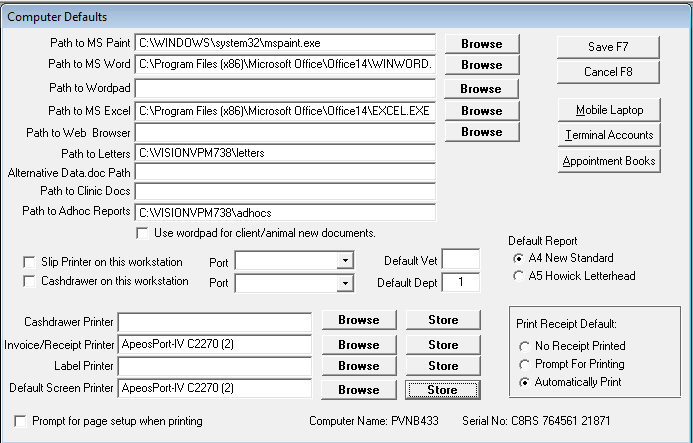The height and width of the screenshot is (443, 693).
Task: Click the Label Printer field
Action: [215, 367]
